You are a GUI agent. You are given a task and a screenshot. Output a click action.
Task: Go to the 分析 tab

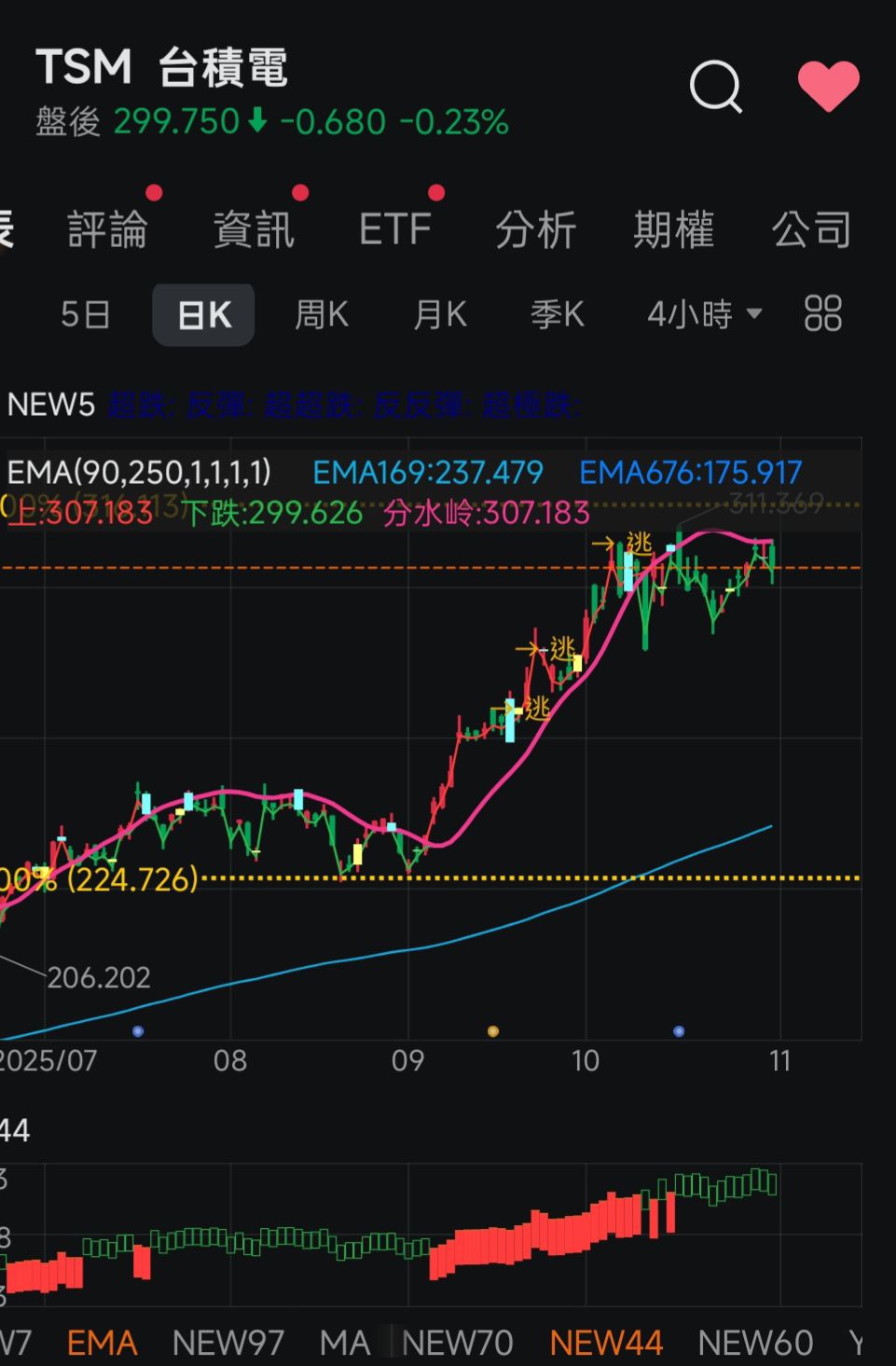click(535, 229)
